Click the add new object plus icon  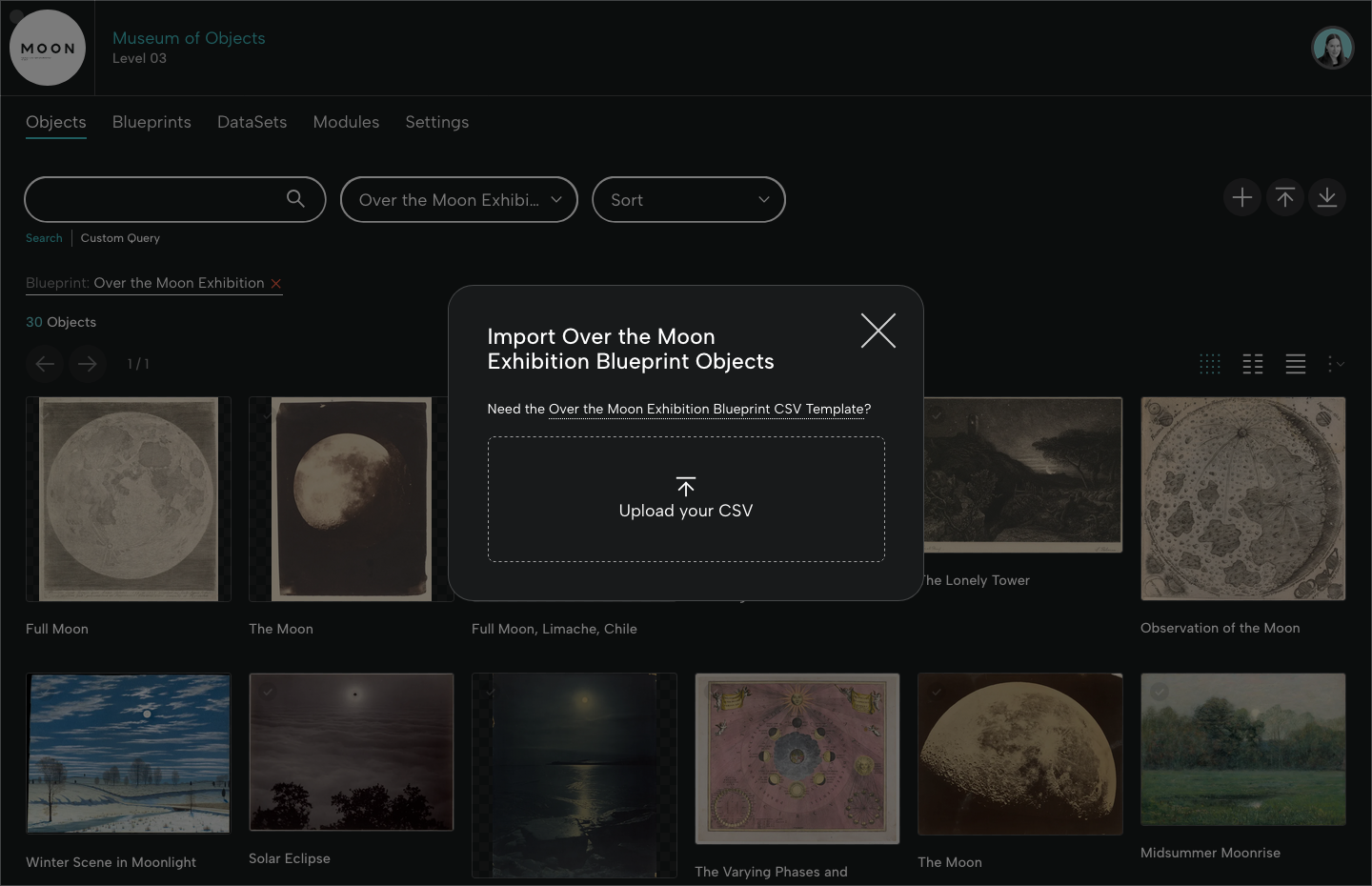pyautogui.click(x=1242, y=197)
